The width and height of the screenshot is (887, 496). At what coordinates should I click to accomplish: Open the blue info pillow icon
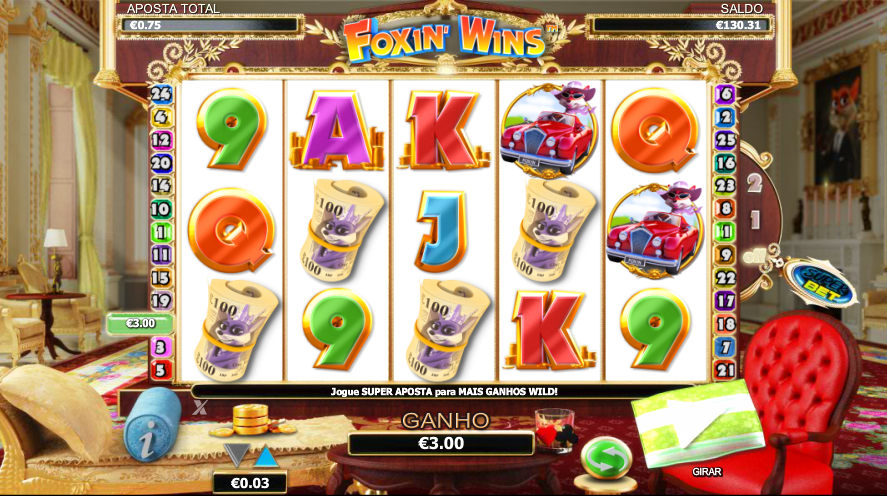point(152,424)
